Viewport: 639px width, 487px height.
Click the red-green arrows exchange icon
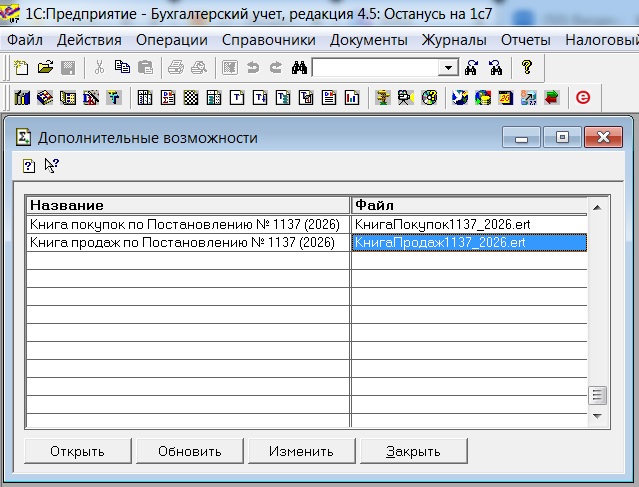pyautogui.click(x=552, y=98)
